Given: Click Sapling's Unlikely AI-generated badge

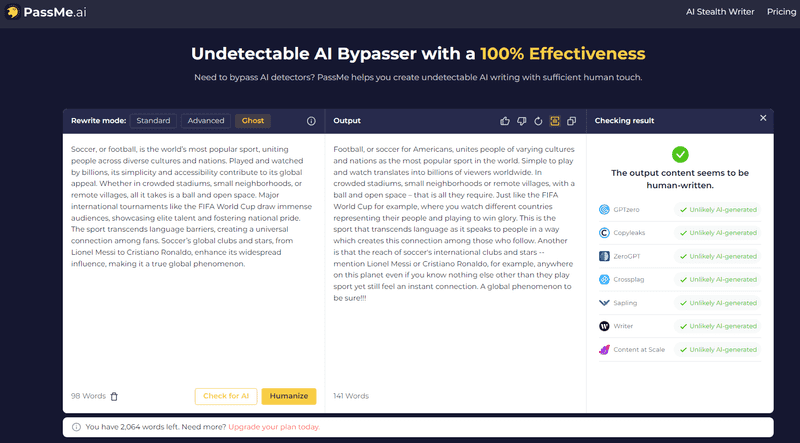Looking at the screenshot, I should coord(717,303).
